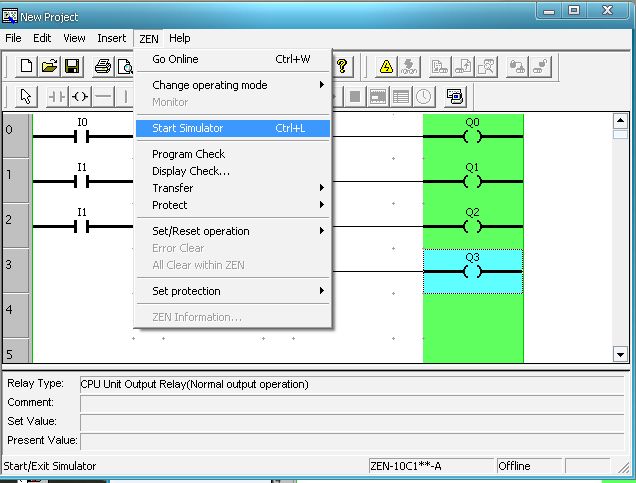Maximize the New Project window
Viewport: 636px width, 483px height.
pyautogui.click(x=574, y=11)
